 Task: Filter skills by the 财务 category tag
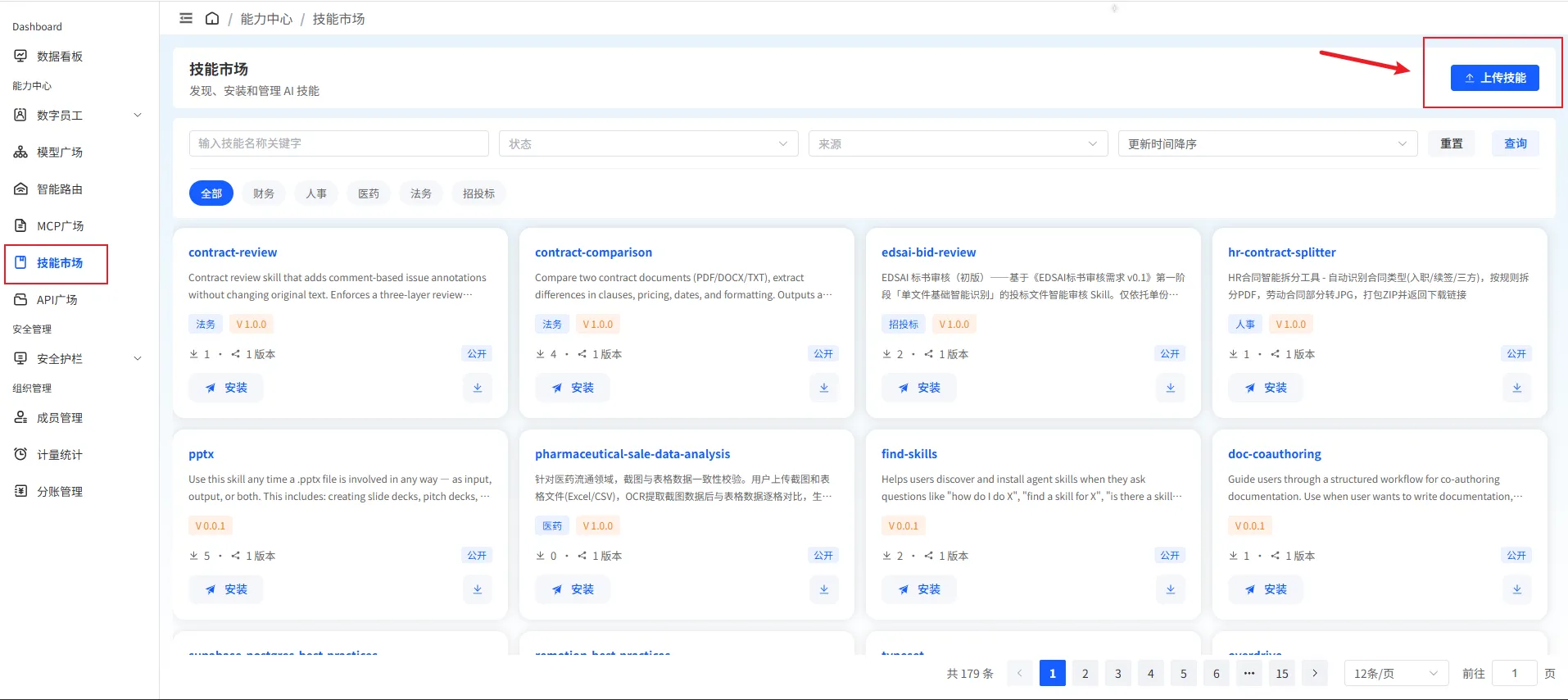pos(264,193)
